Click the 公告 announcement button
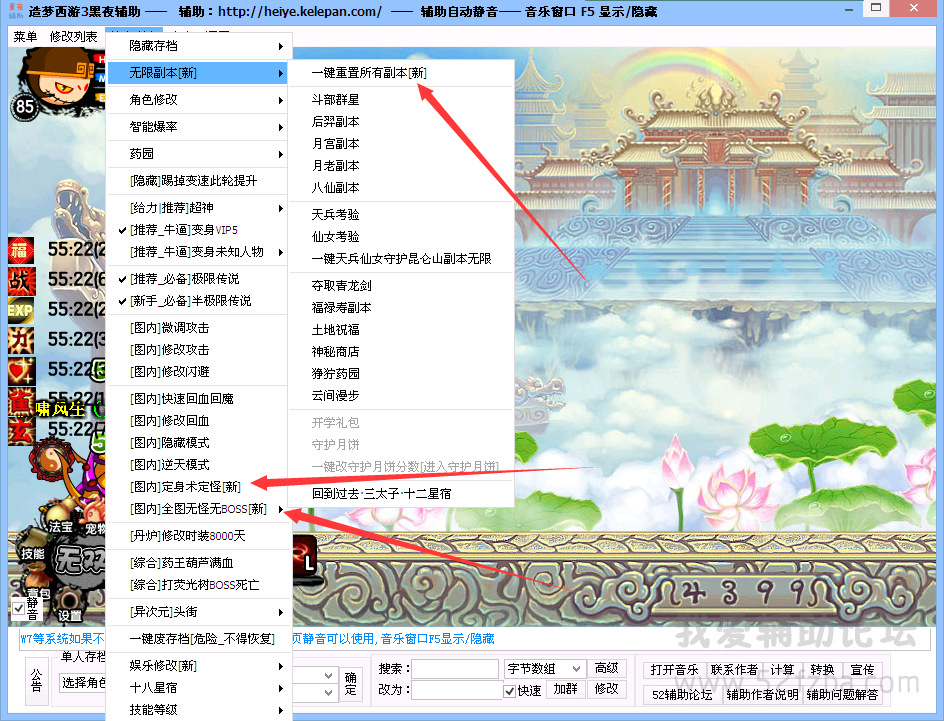The height and width of the screenshot is (721, 944). [36, 680]
